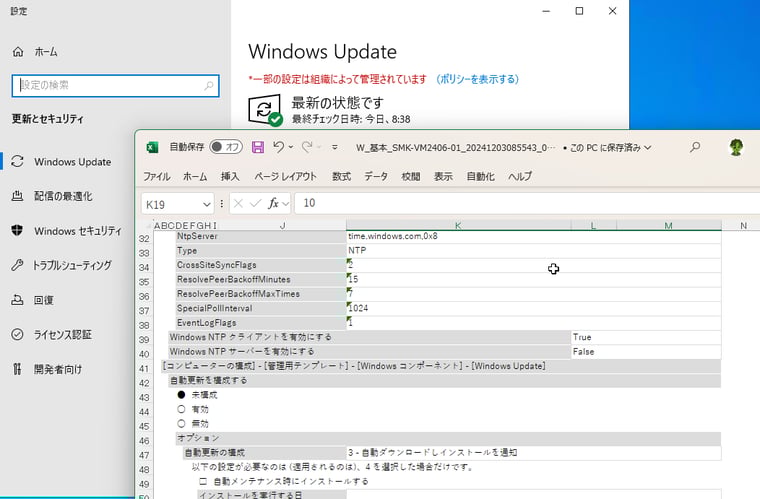
Task: Click the Cancel X icon in formula bar
Action: pos(238,203)
